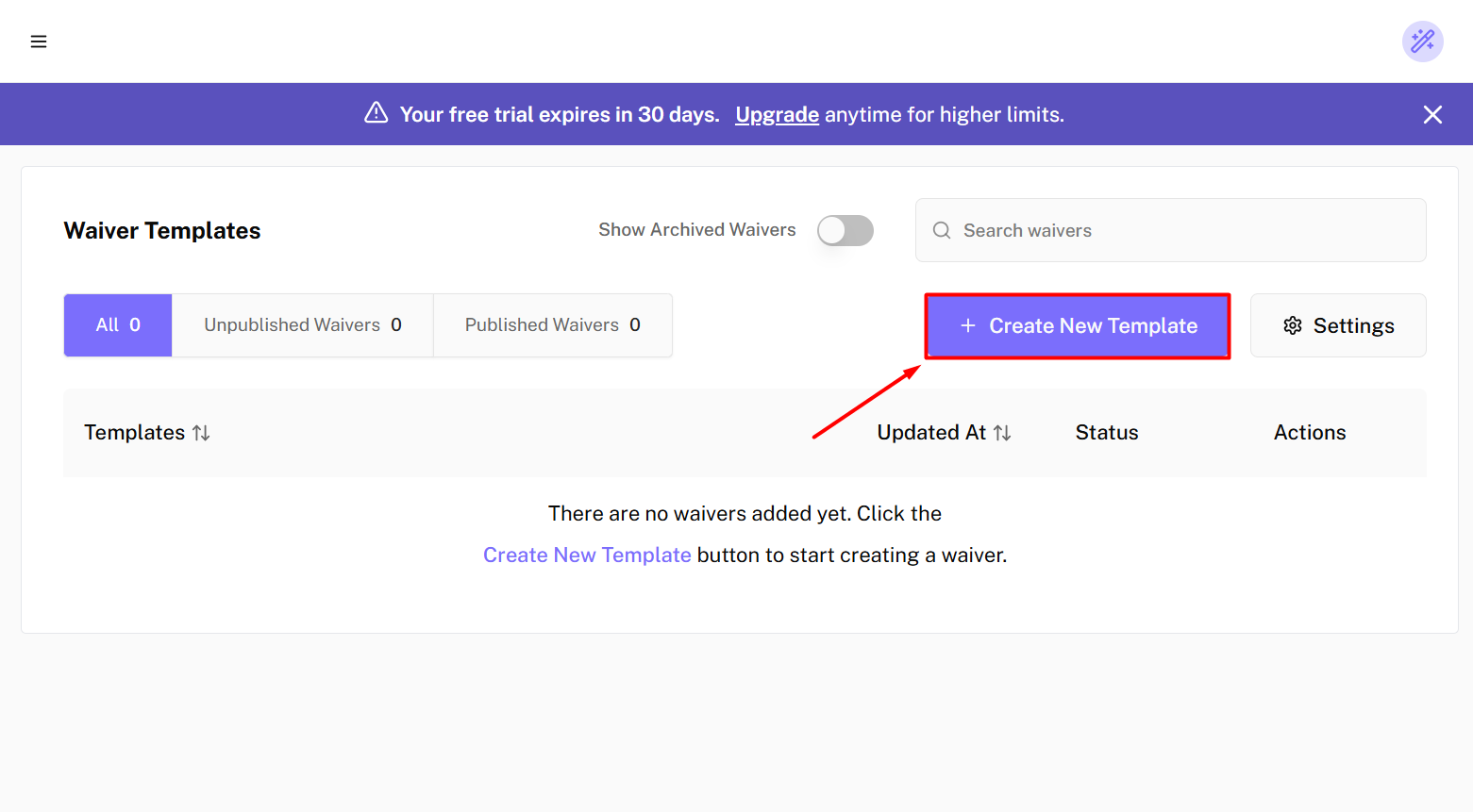Open Create New Template link in empty message
This screenshot has height=812, width=1473.
(587, 555)
